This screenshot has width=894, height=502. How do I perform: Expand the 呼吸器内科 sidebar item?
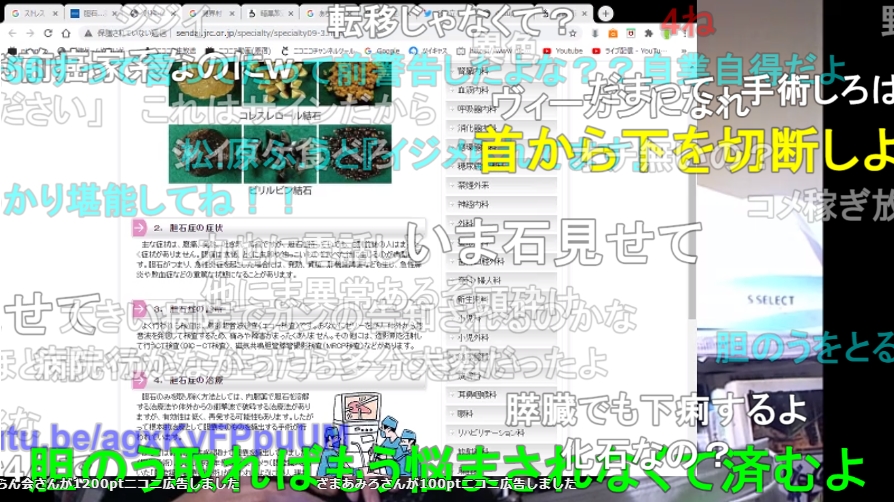(501, 109)
